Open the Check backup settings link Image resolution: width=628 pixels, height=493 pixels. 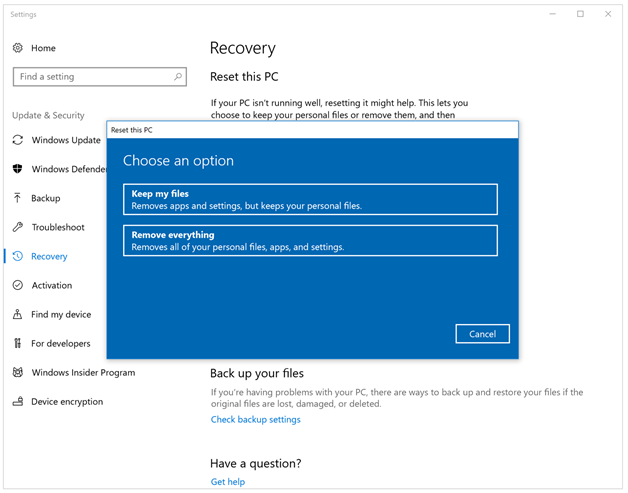coord(256,419)
